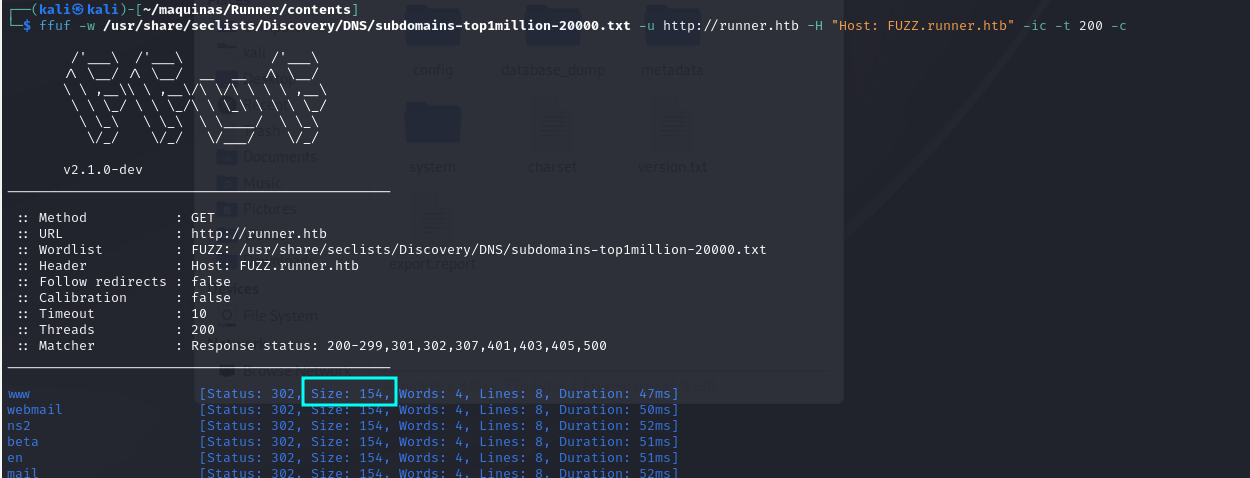This screenshot has width=1250, height=478.
Task: Select the Pictures folder icon in sidebar
Action: click(228, 209)
